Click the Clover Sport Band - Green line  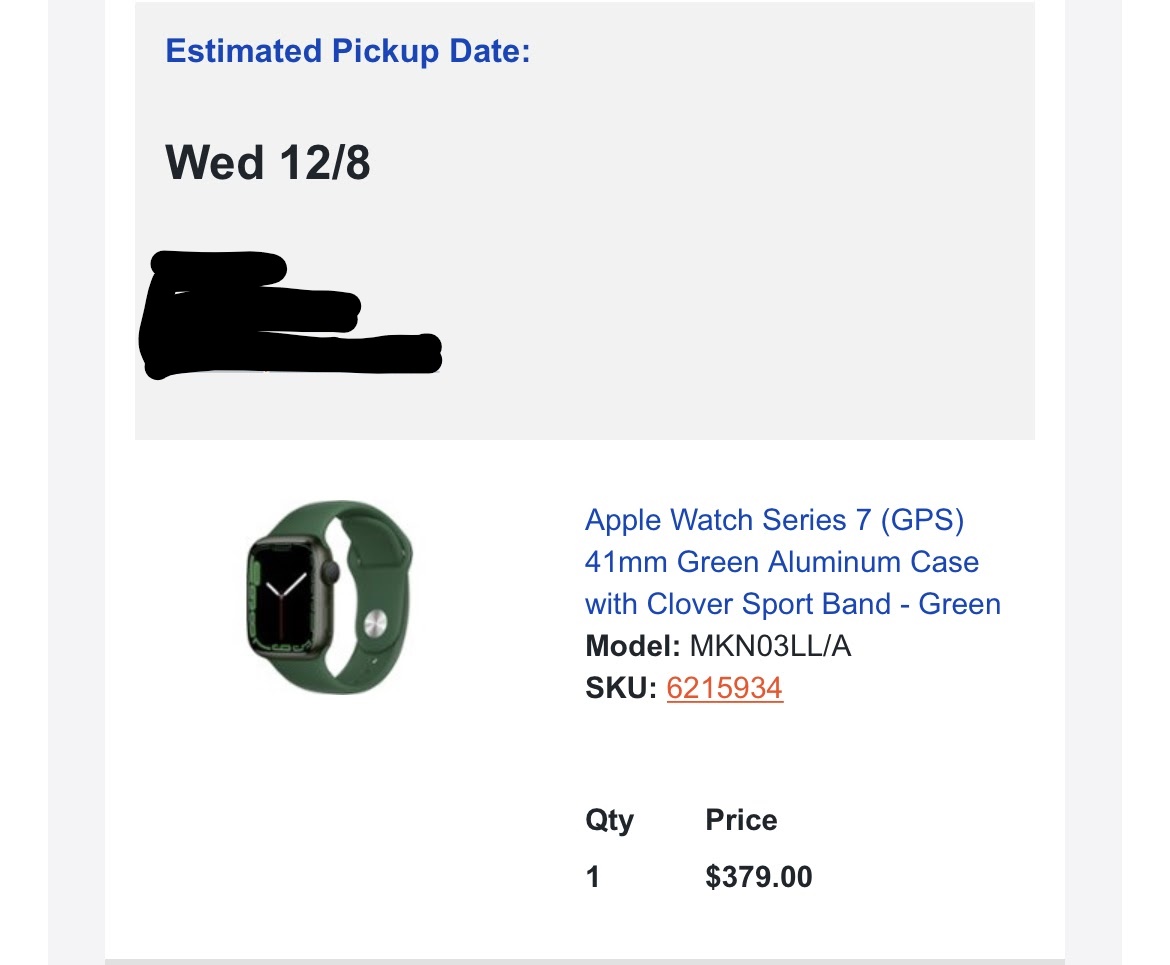point(792,604)
